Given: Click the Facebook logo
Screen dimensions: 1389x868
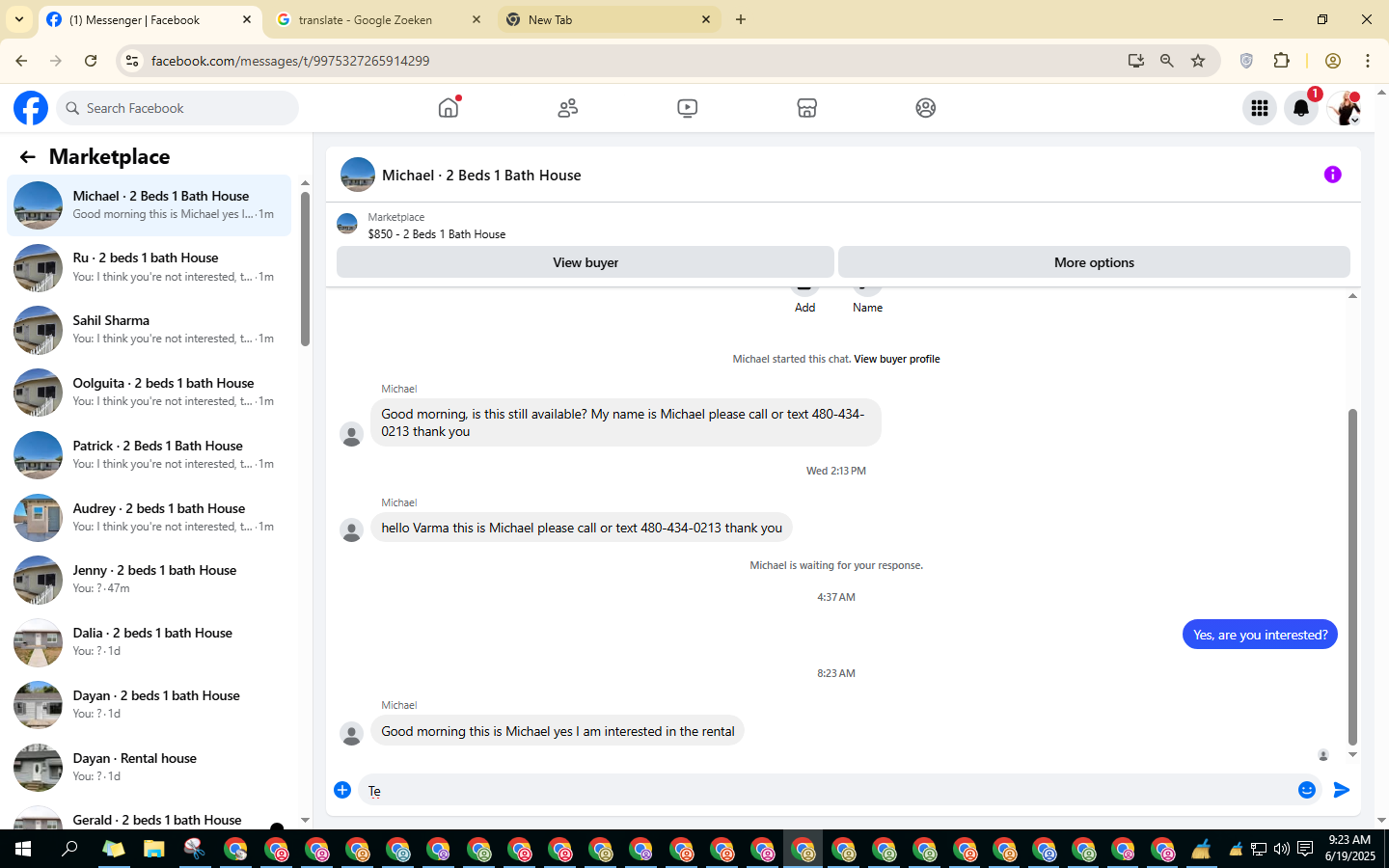Looking at the screenshot, I should [x=31, y=108].
